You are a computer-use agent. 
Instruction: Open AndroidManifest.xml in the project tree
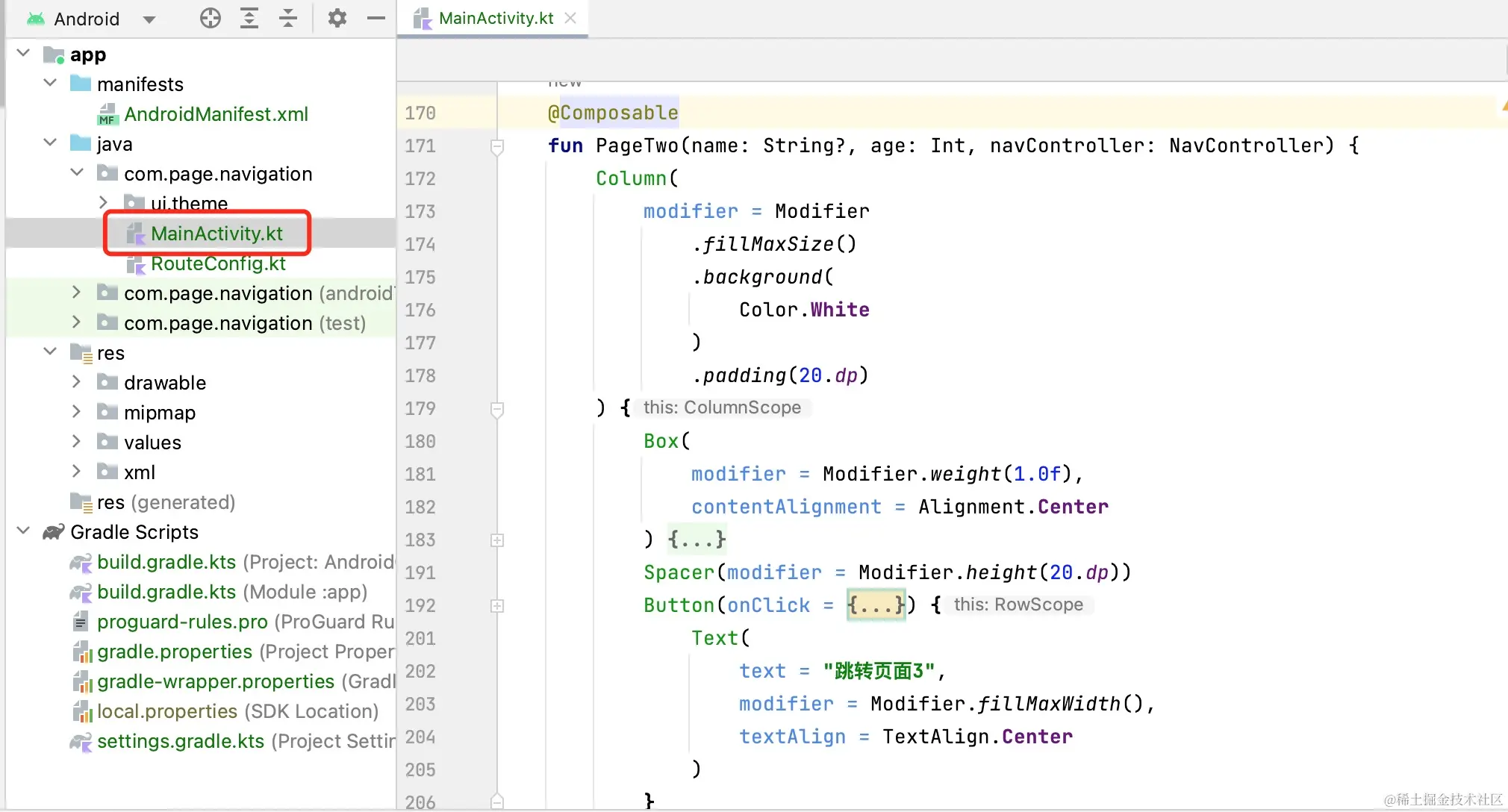216,114
